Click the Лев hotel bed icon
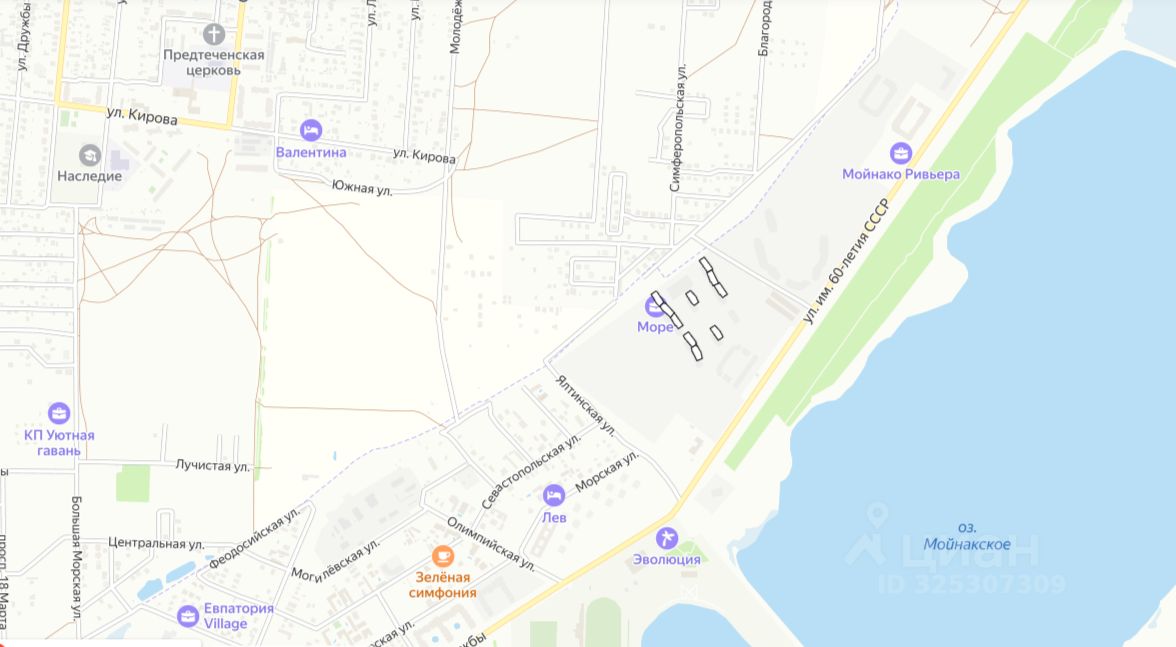This screenshot has width=1176, height=647. (554, 496)
